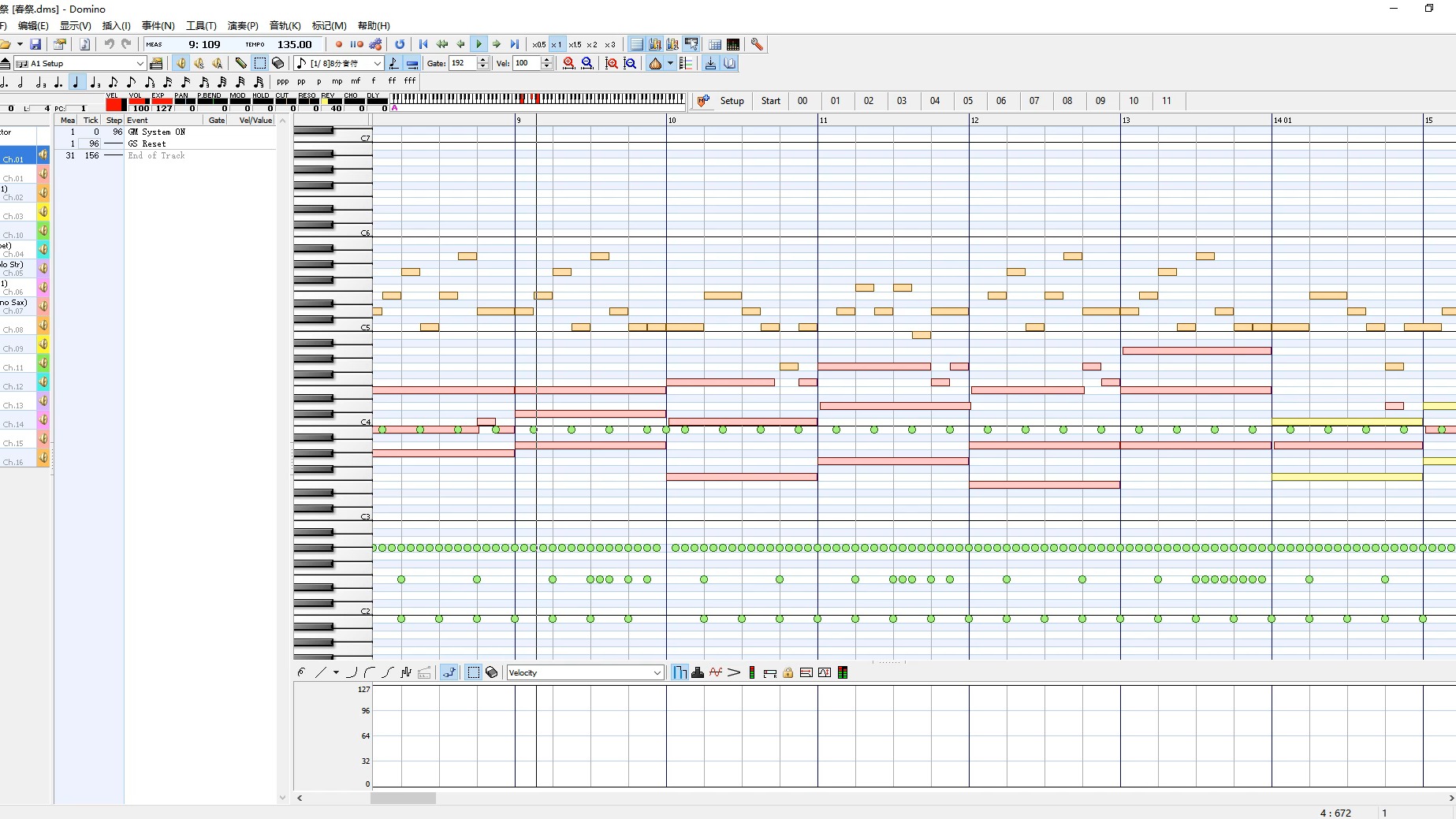
Task: Save the file with the floppy disk icon
Action: pos(35,45)
